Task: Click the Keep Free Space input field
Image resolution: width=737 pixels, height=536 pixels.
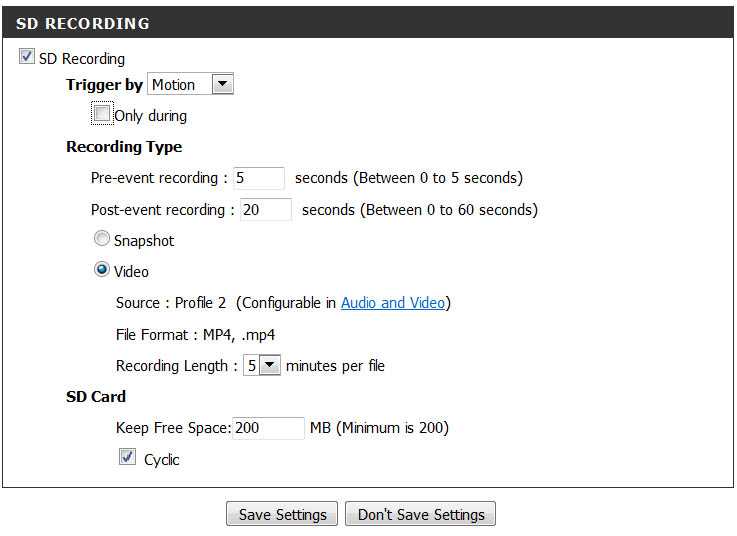Action: point(268,428)
